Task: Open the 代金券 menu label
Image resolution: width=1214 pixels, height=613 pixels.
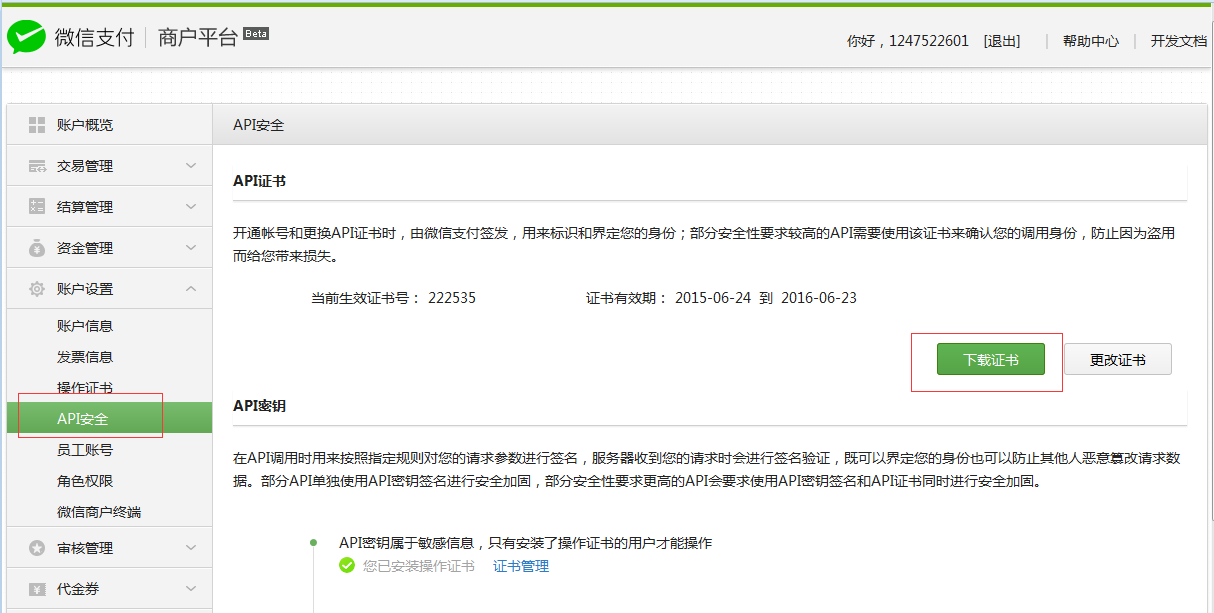Action: click(78, 589)
